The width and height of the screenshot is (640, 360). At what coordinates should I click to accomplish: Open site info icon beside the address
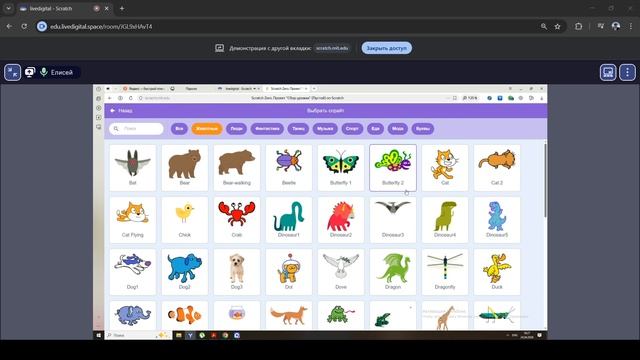coord(42,27)
